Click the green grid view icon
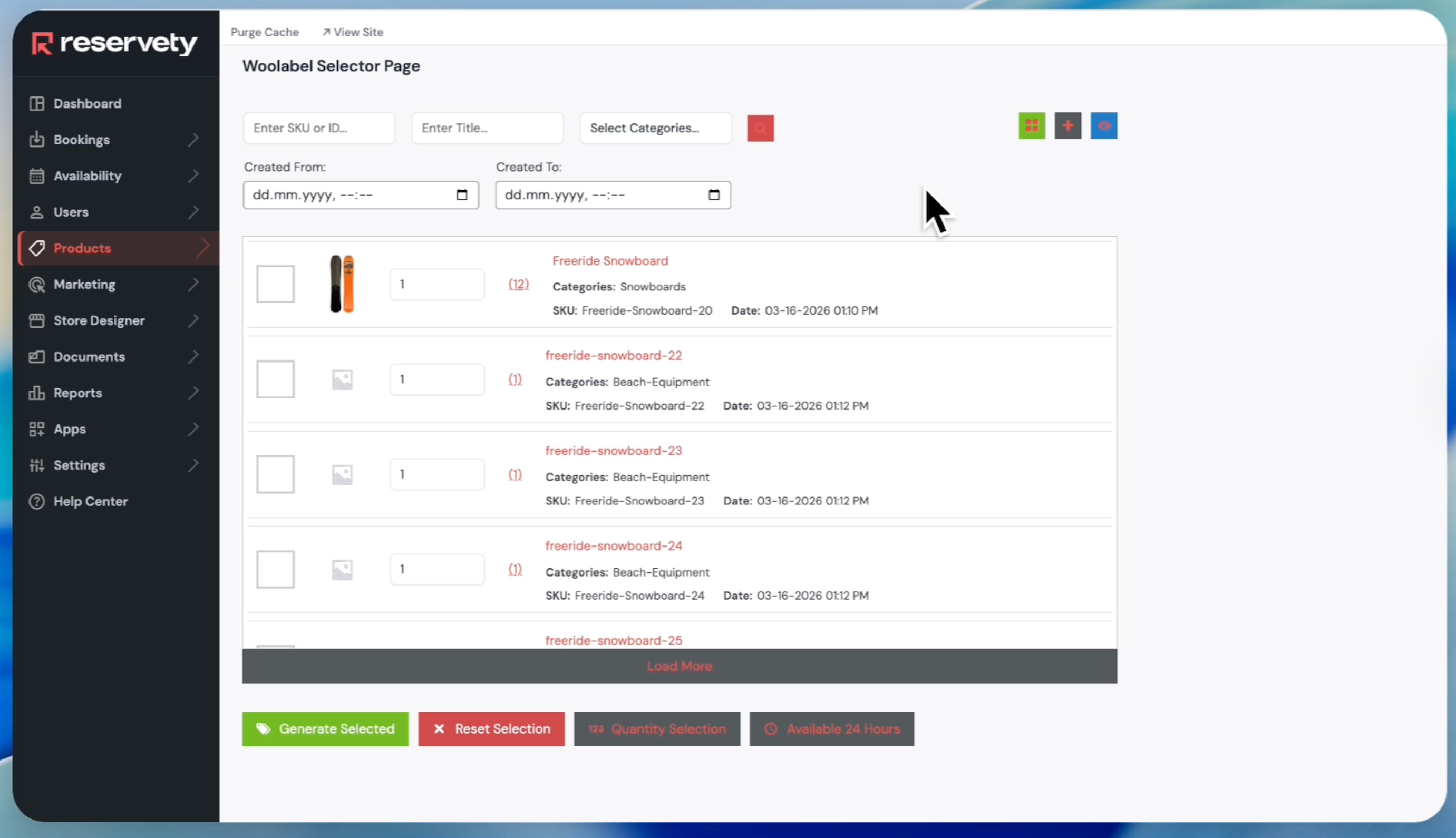This screenshot has width=1456, height=838. pos(1031,125)
